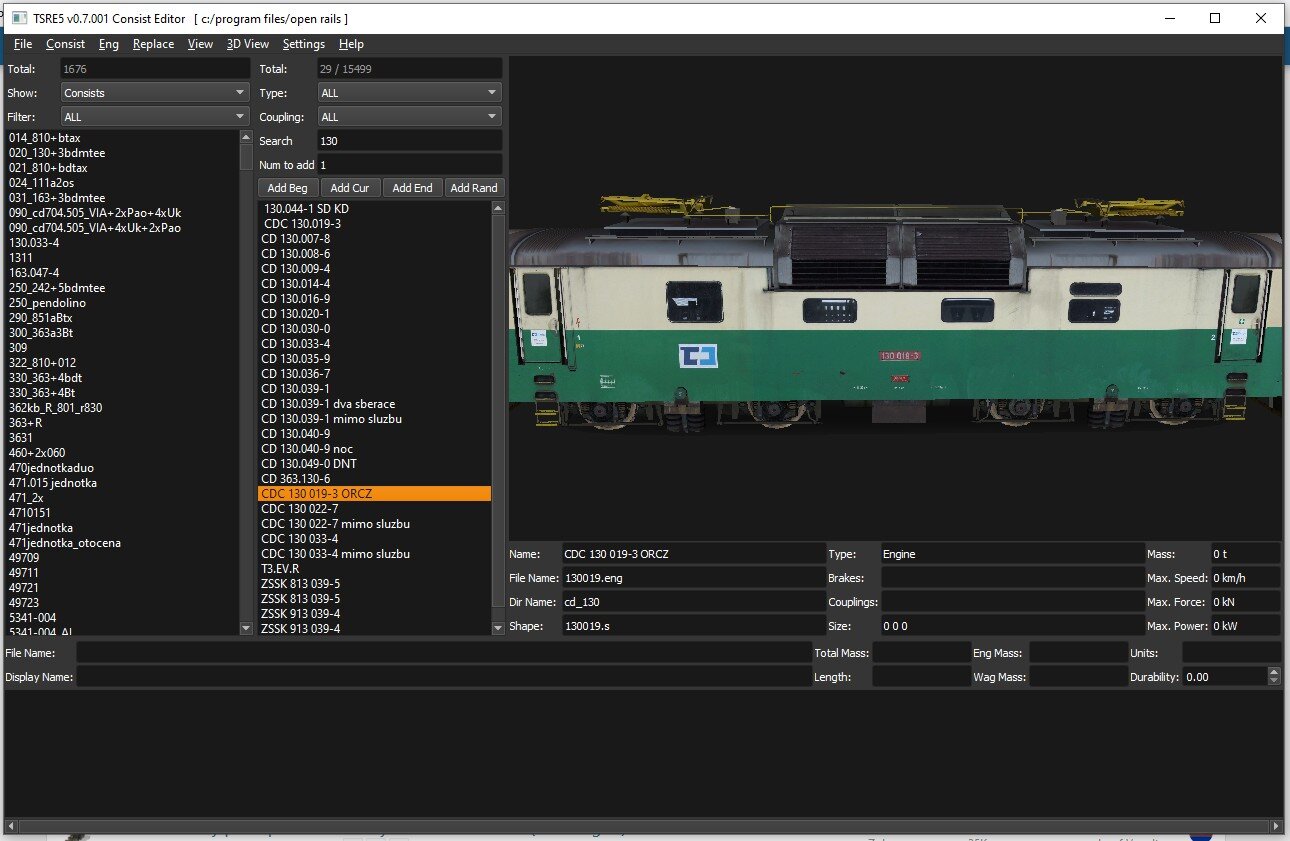
Task: Expand the consist Filter dropdown
Action: point(154,117)
